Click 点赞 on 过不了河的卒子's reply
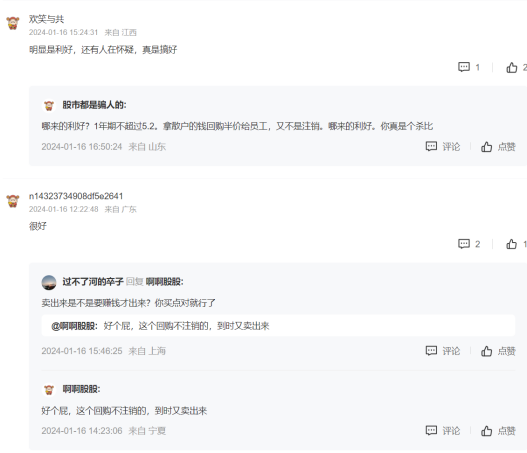Image resolution: width=527 pixels, height=453 pixels. [498, 351]
